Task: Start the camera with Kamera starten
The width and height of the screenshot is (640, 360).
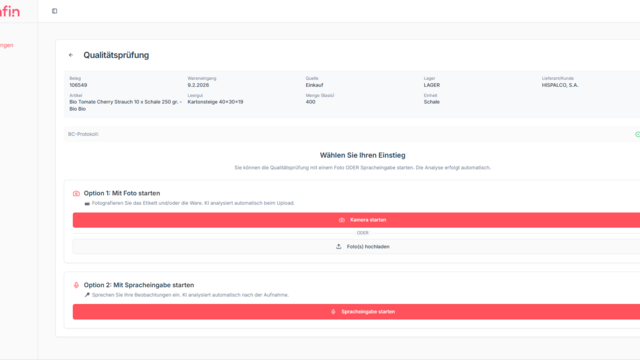Action: pos(356,220)
